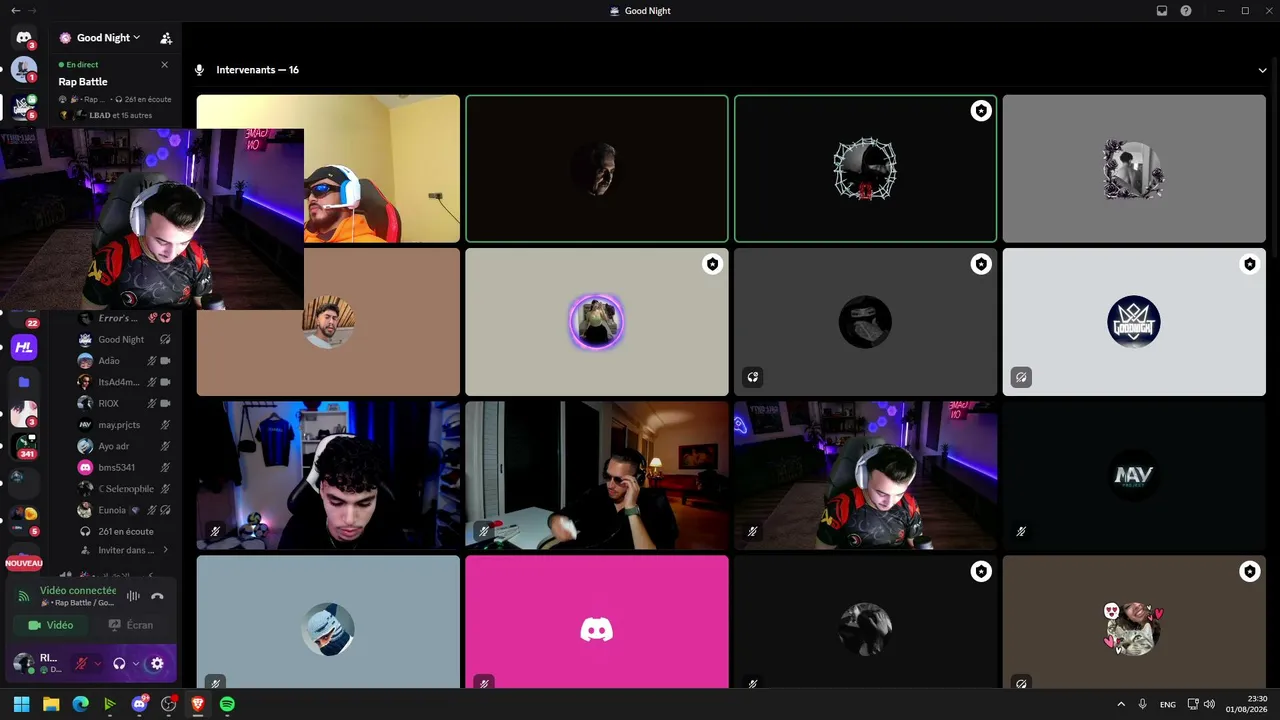The width and height of the screenshot is (1280, 720).
Task: Switch the ENG input language indicator
Action: click(1168, 704)
